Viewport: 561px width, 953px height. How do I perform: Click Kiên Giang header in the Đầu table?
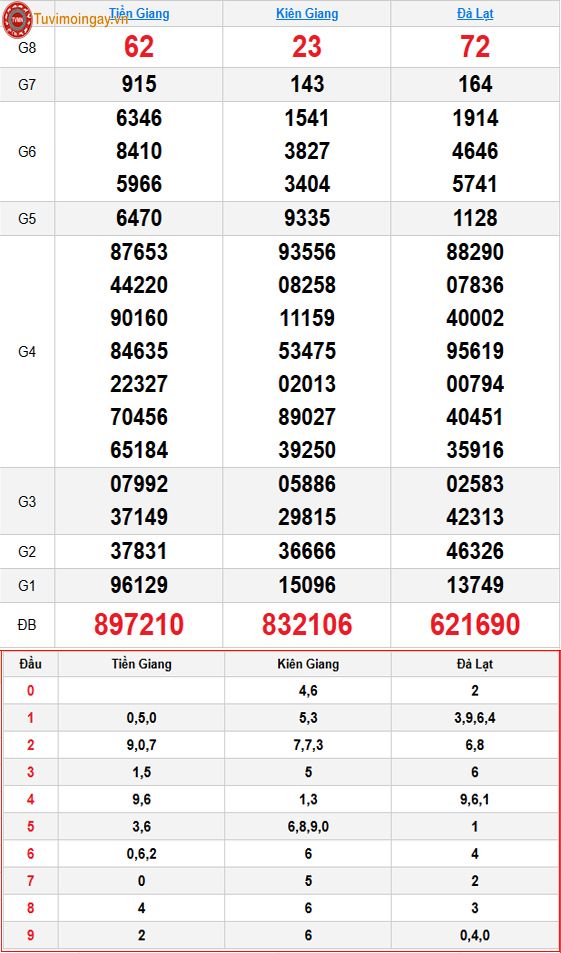click(308, 664)
